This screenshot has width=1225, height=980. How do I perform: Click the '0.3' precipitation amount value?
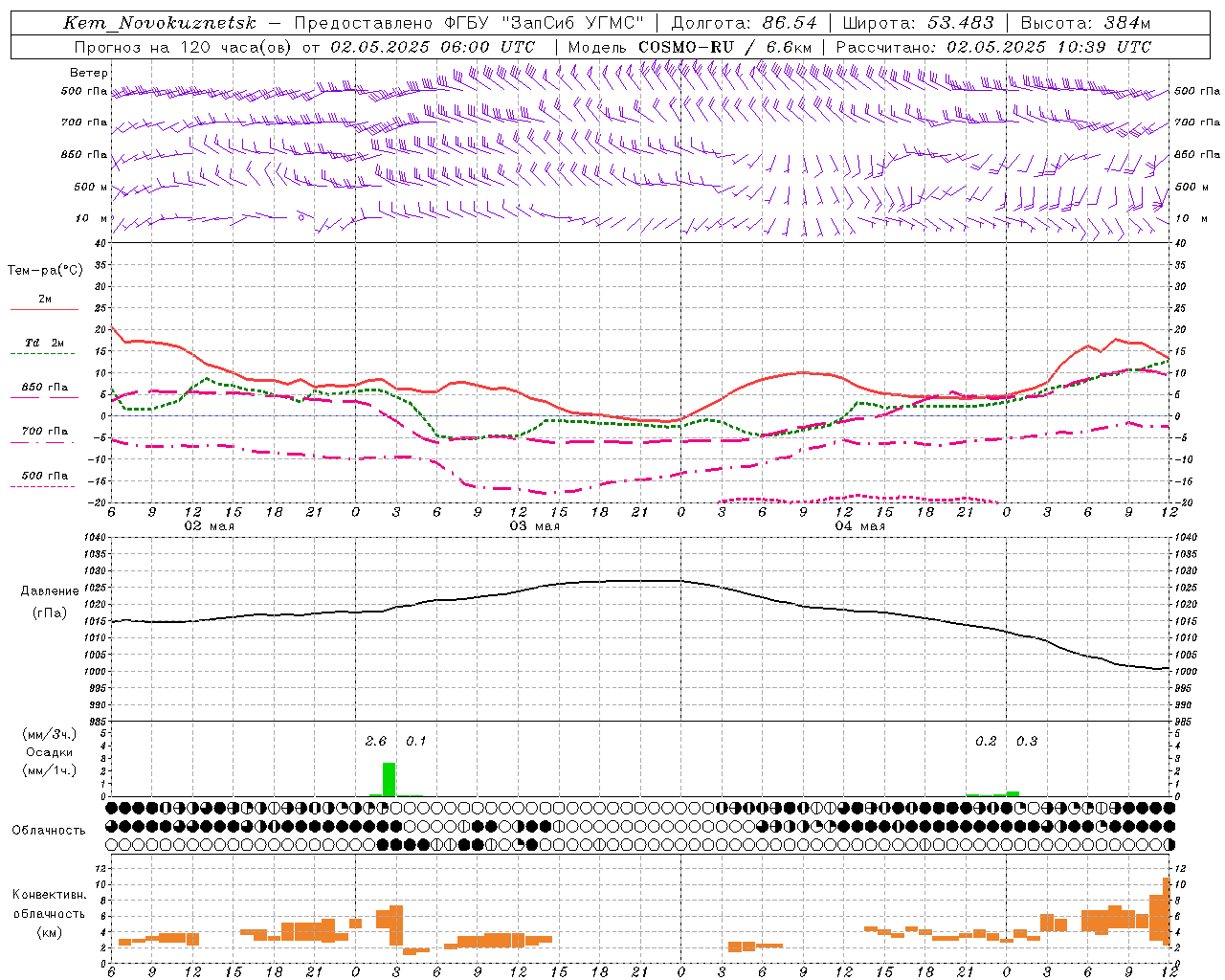tap(1027, 742)
